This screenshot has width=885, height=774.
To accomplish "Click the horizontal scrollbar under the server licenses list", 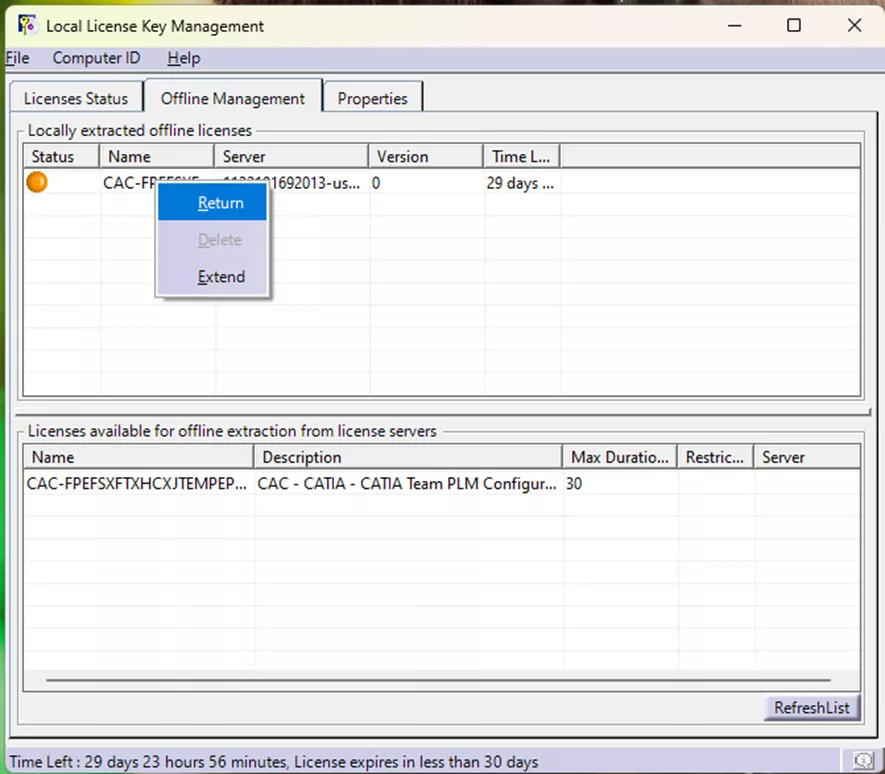I will 440,681.
